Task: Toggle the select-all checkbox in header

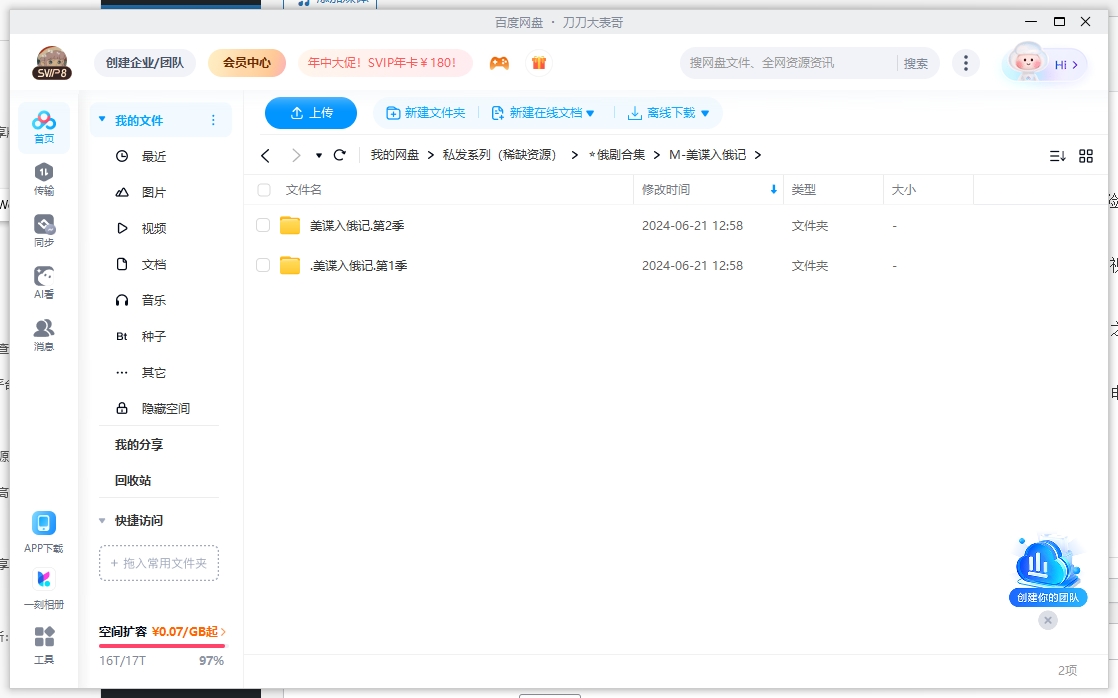Action: pos(263,190)
